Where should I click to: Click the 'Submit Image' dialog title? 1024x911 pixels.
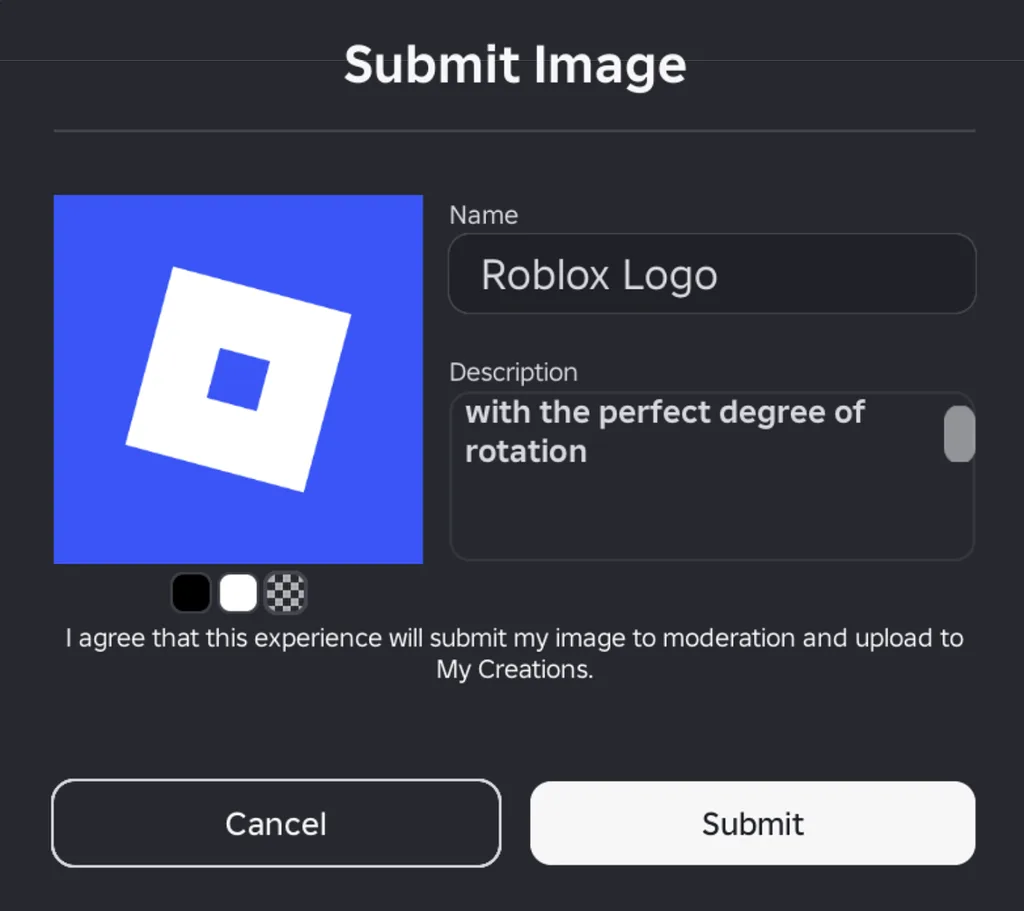pos(515,65)
